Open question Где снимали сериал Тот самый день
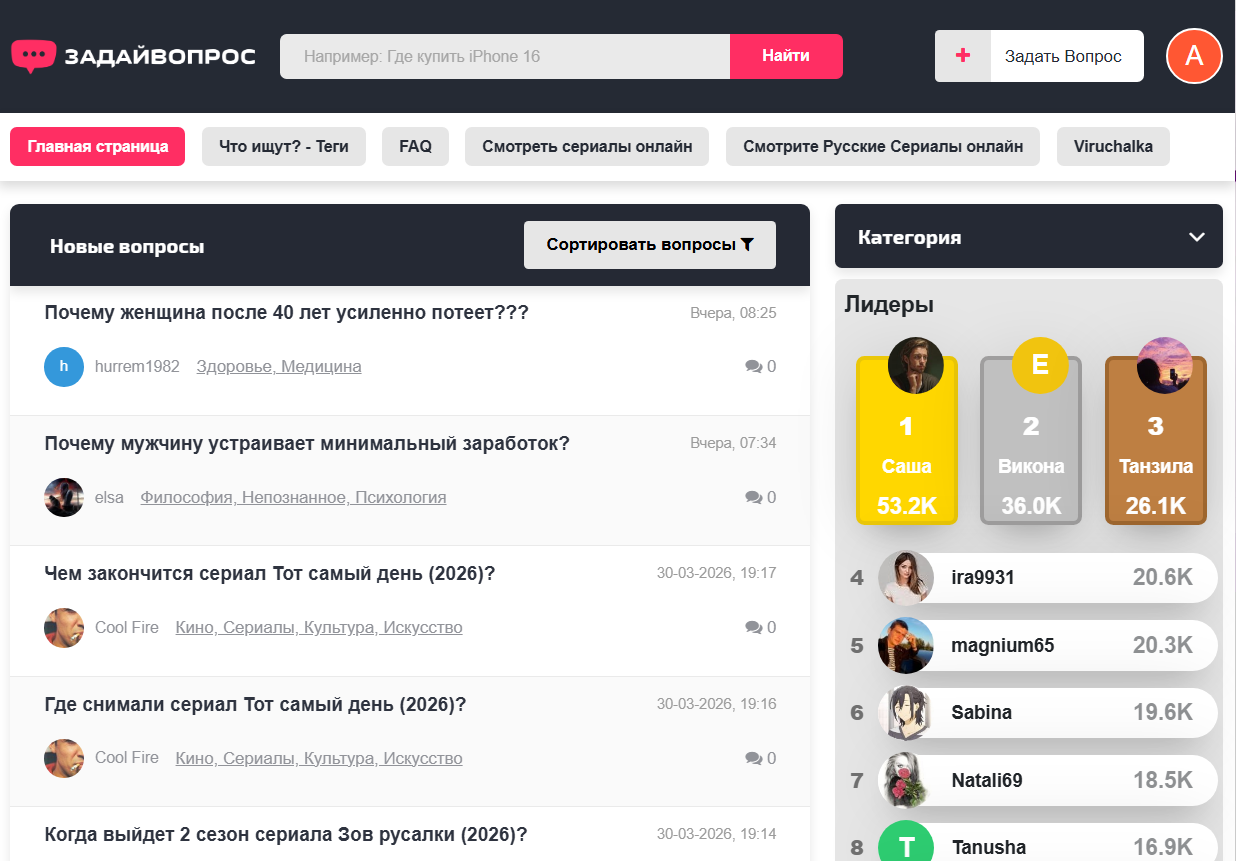 [x=256, y=704]
